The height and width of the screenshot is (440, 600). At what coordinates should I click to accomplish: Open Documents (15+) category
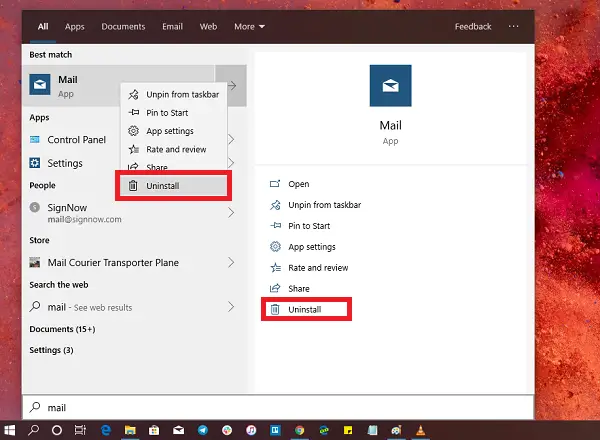[x=62, y=329]
